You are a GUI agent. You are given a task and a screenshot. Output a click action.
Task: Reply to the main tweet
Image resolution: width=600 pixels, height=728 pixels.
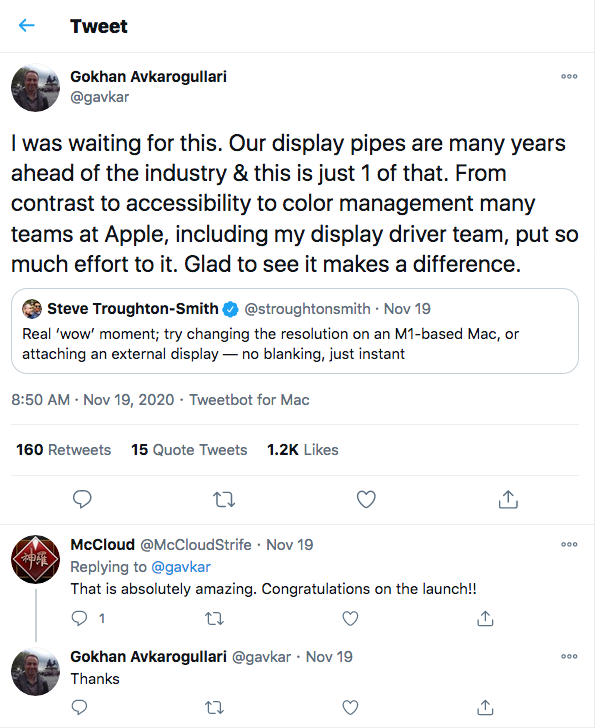(84, 498)
